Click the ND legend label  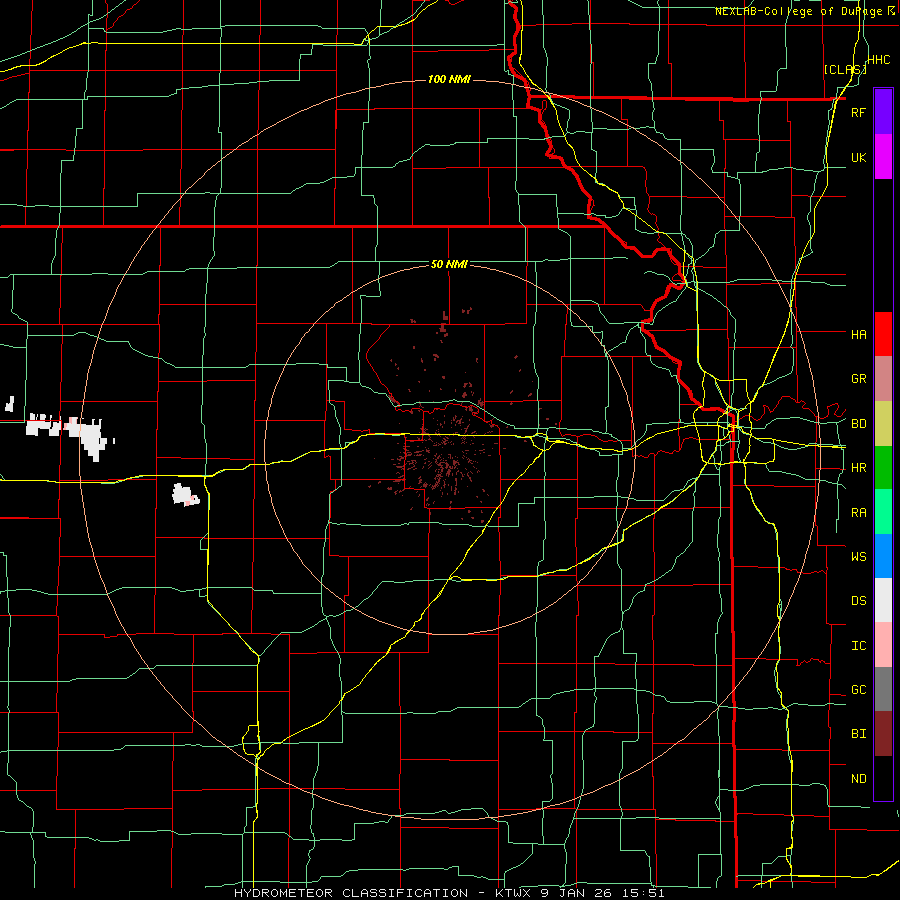(858, 779)
